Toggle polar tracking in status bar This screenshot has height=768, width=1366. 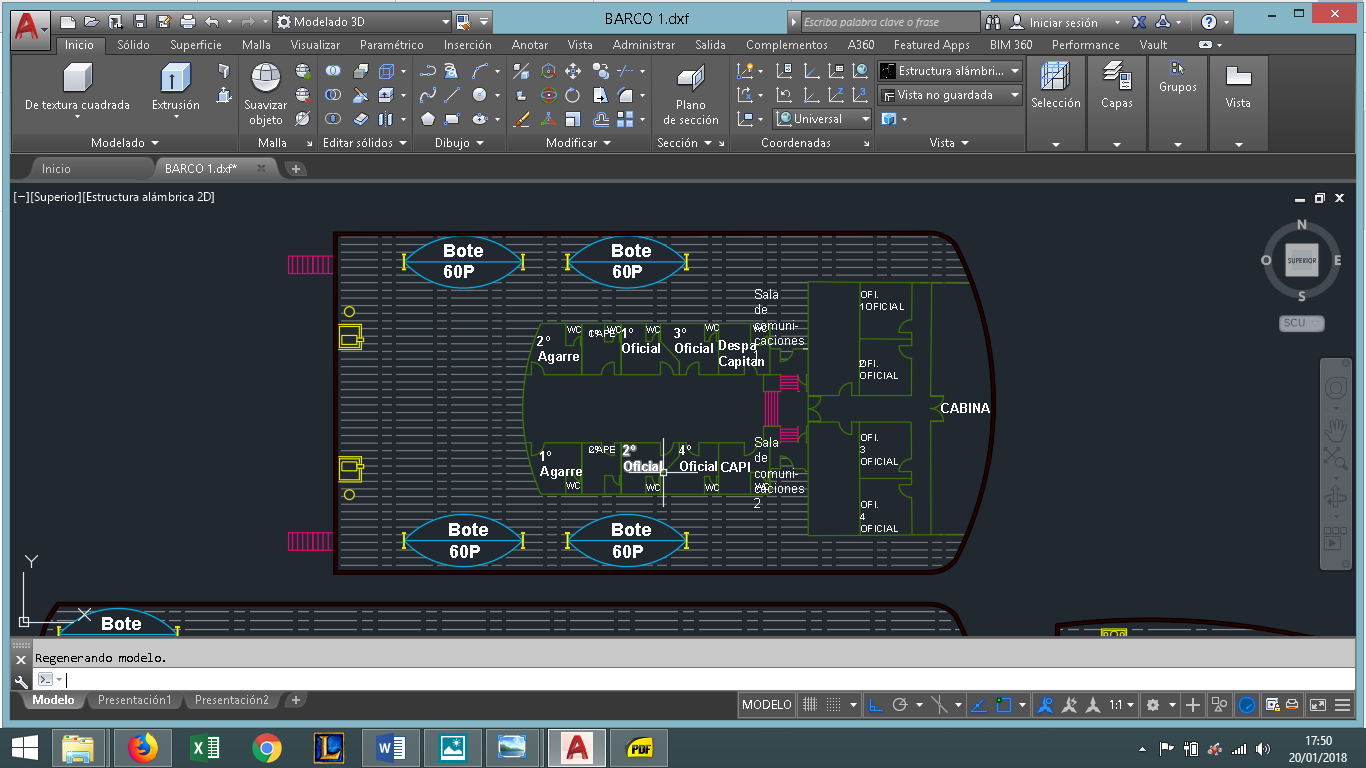click(899, 705)
